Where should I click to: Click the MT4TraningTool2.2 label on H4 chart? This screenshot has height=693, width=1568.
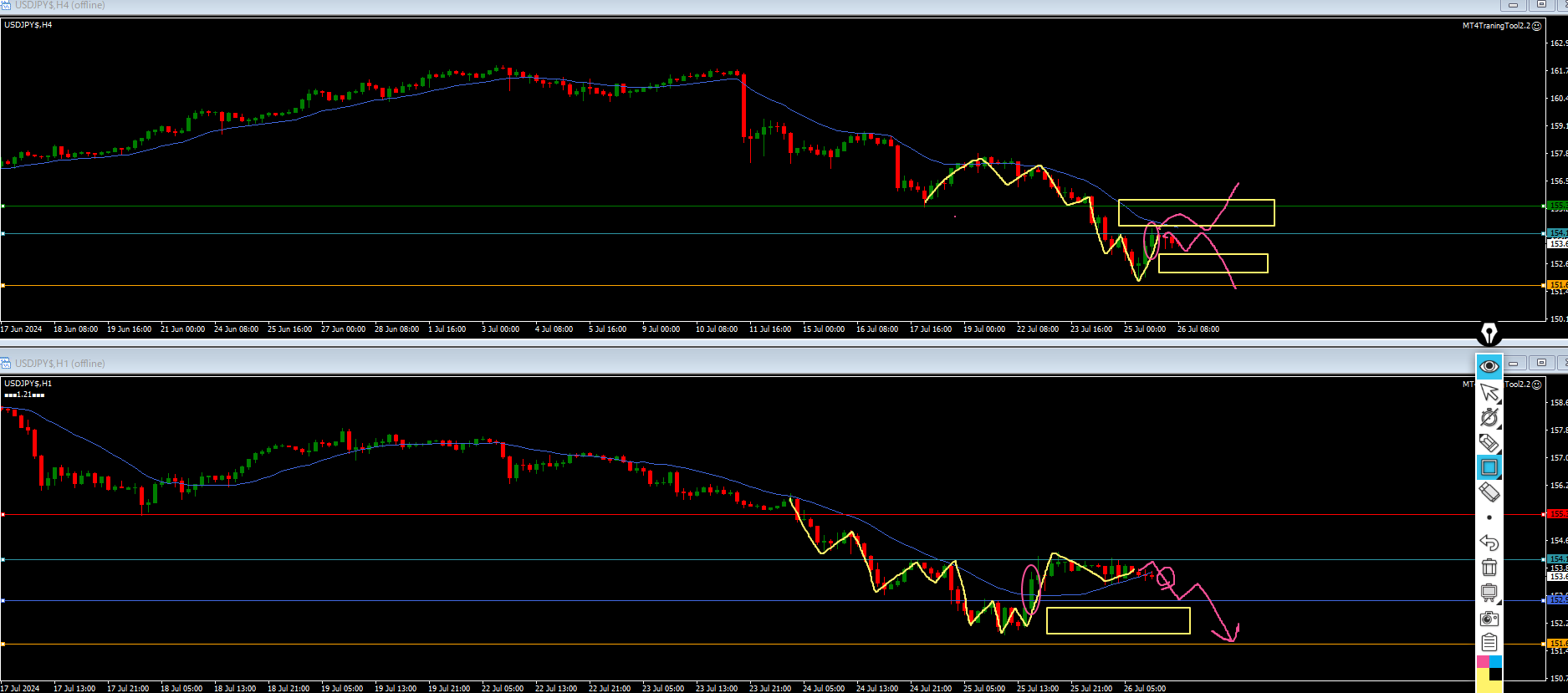[x=1496, y=26]
